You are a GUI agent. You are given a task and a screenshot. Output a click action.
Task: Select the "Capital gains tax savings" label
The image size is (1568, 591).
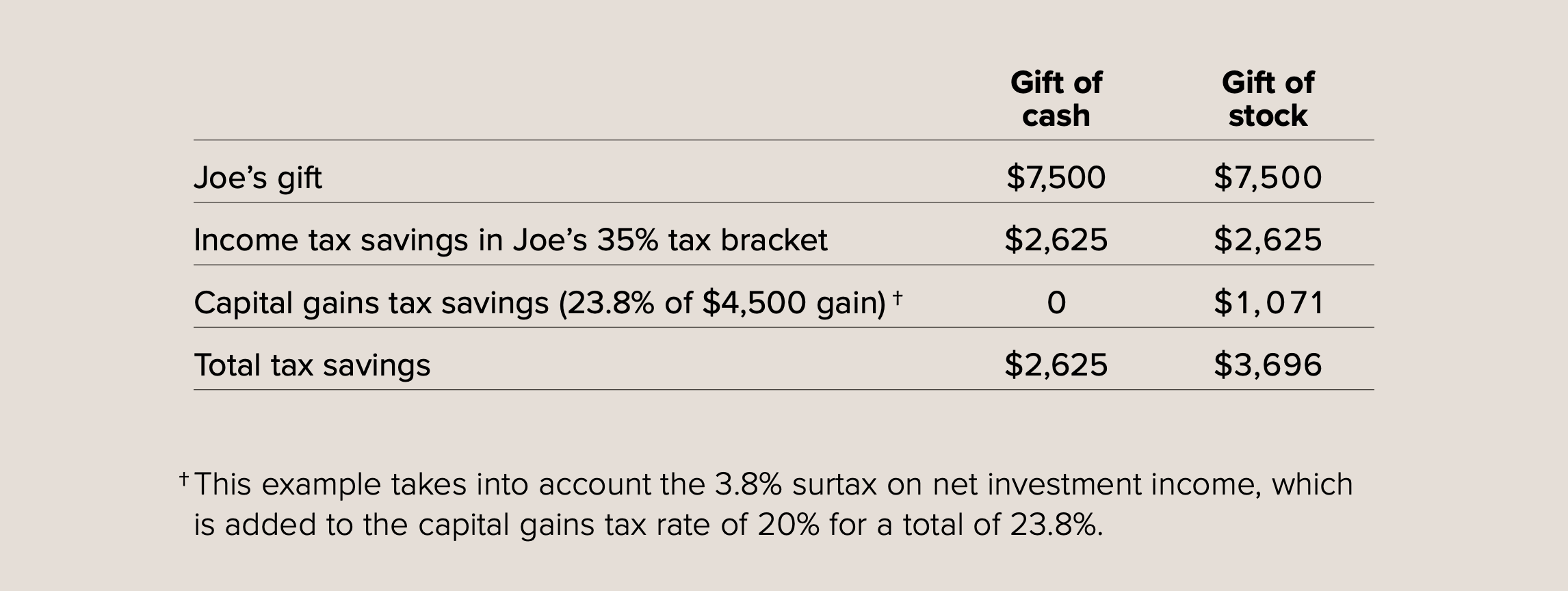point(371,302)
